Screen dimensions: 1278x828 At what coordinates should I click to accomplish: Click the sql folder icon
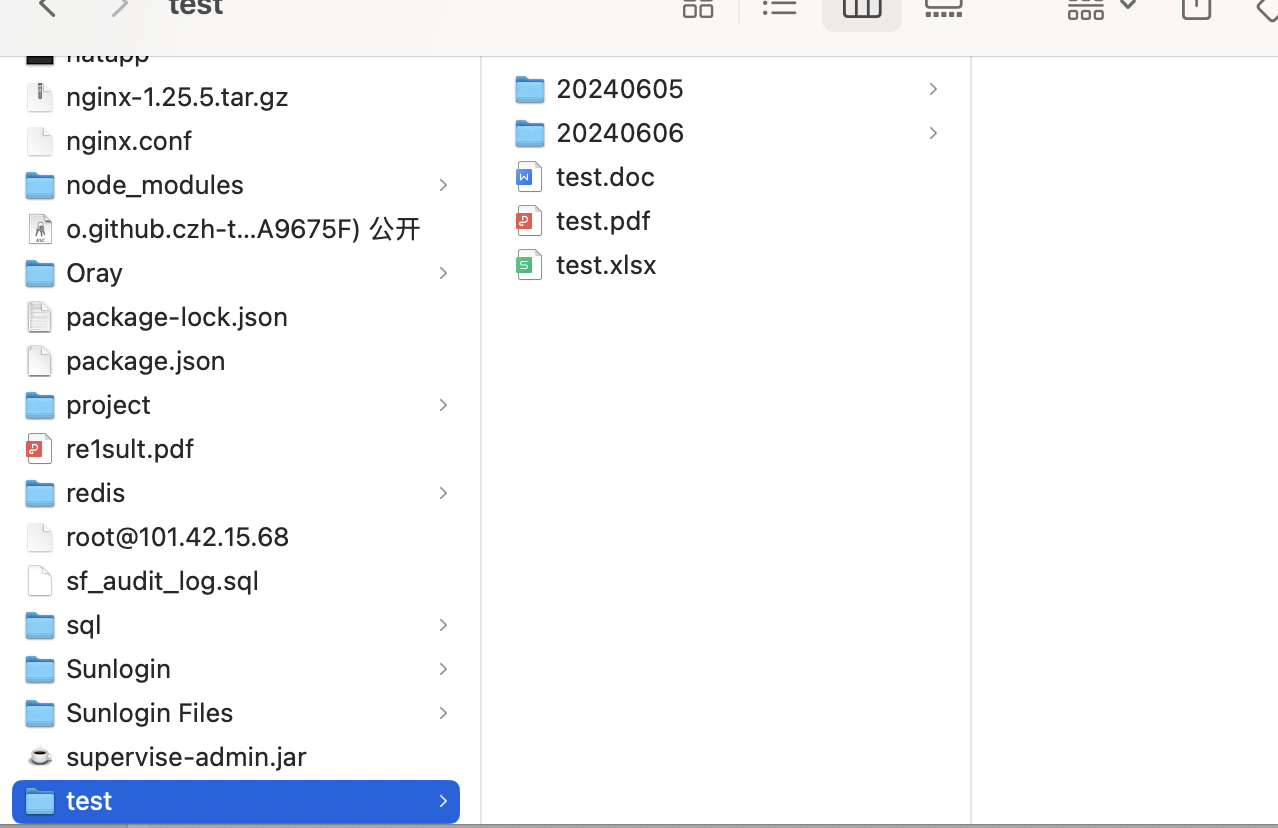click(x=40, y=625)
